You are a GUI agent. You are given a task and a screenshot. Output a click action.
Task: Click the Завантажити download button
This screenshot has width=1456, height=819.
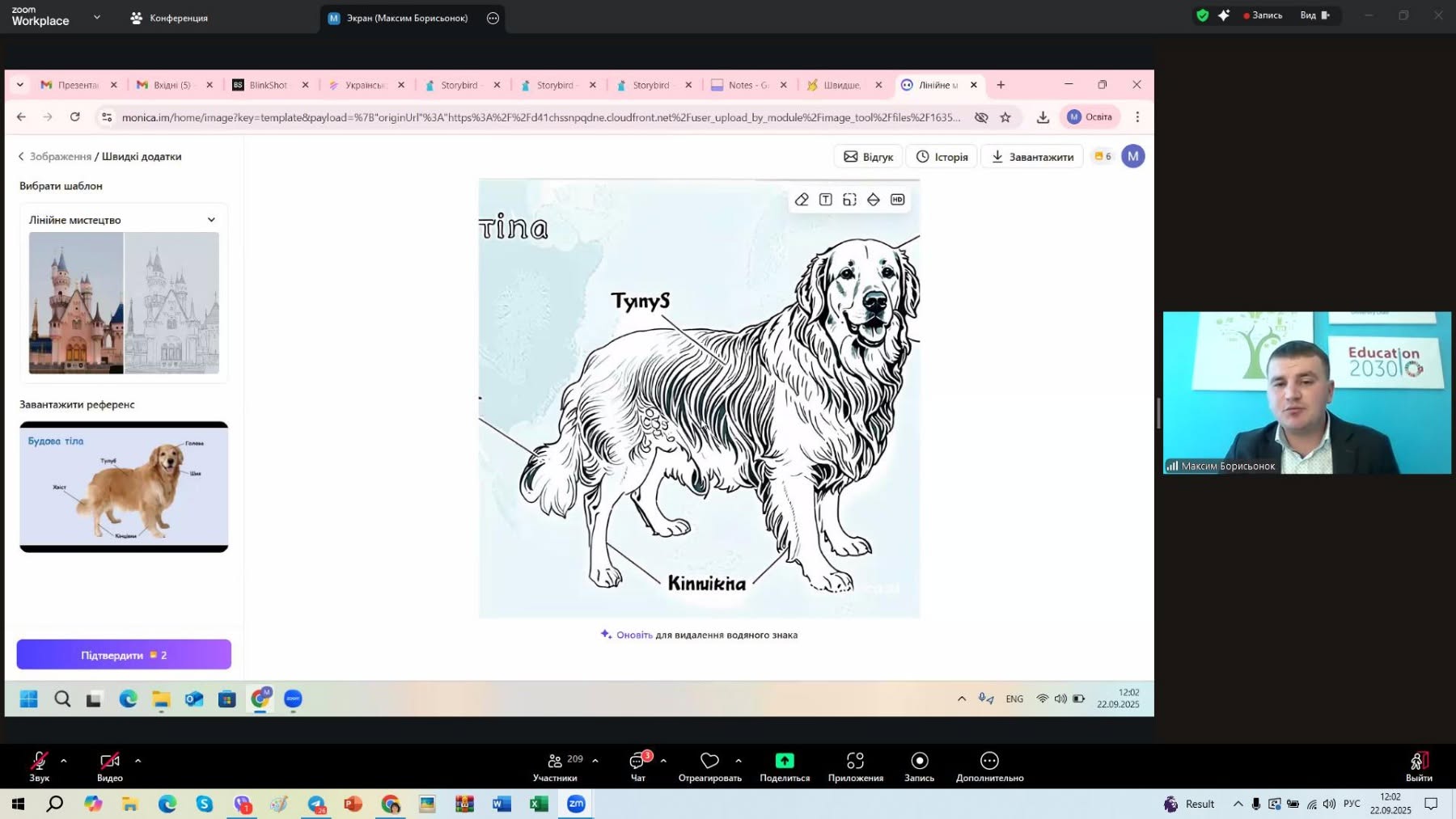[x=1032, y=157]
